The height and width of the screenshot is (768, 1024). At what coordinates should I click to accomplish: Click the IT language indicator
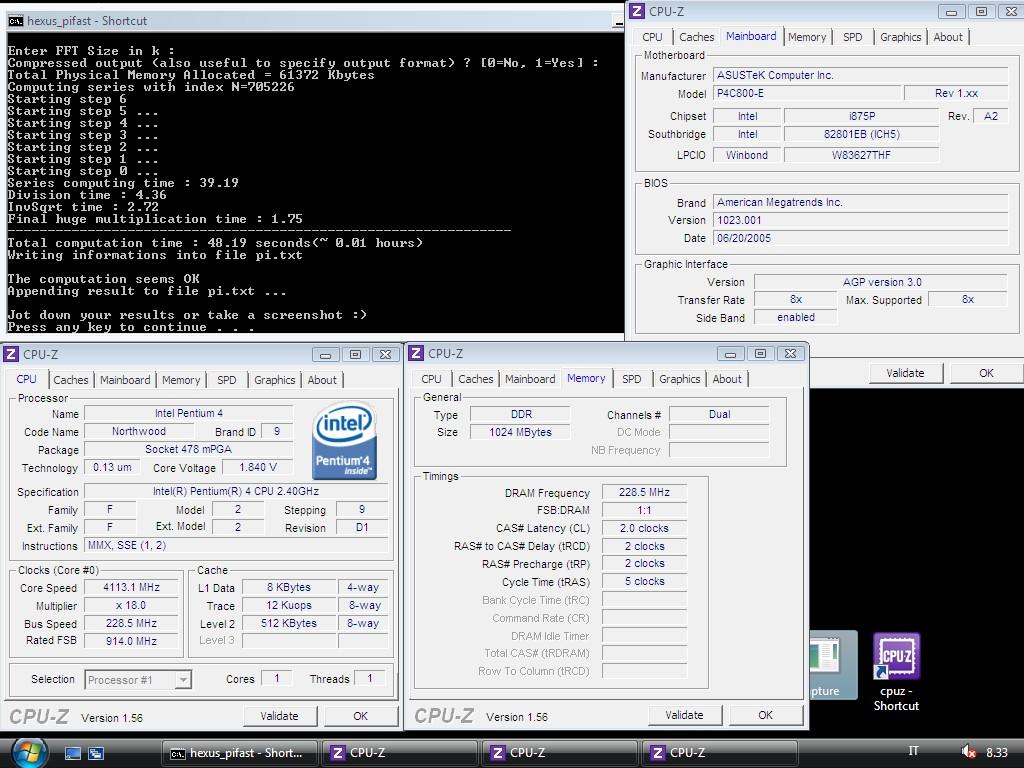point(914,751)
